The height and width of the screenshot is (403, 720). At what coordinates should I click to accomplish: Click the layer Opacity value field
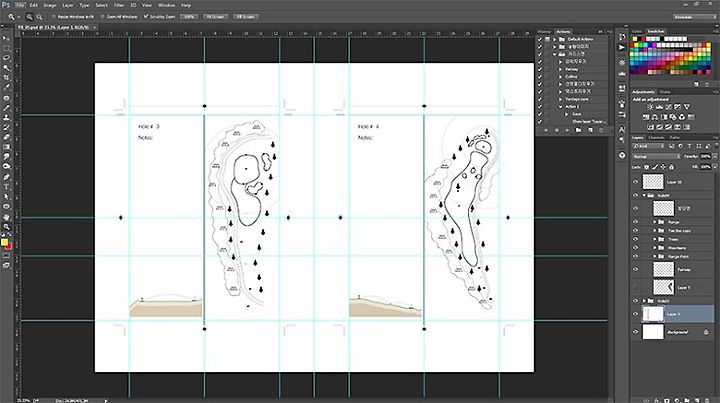705,157
